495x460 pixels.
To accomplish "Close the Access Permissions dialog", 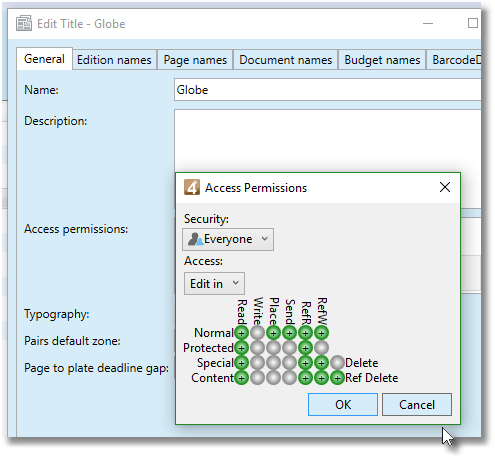I will (445, 187).
